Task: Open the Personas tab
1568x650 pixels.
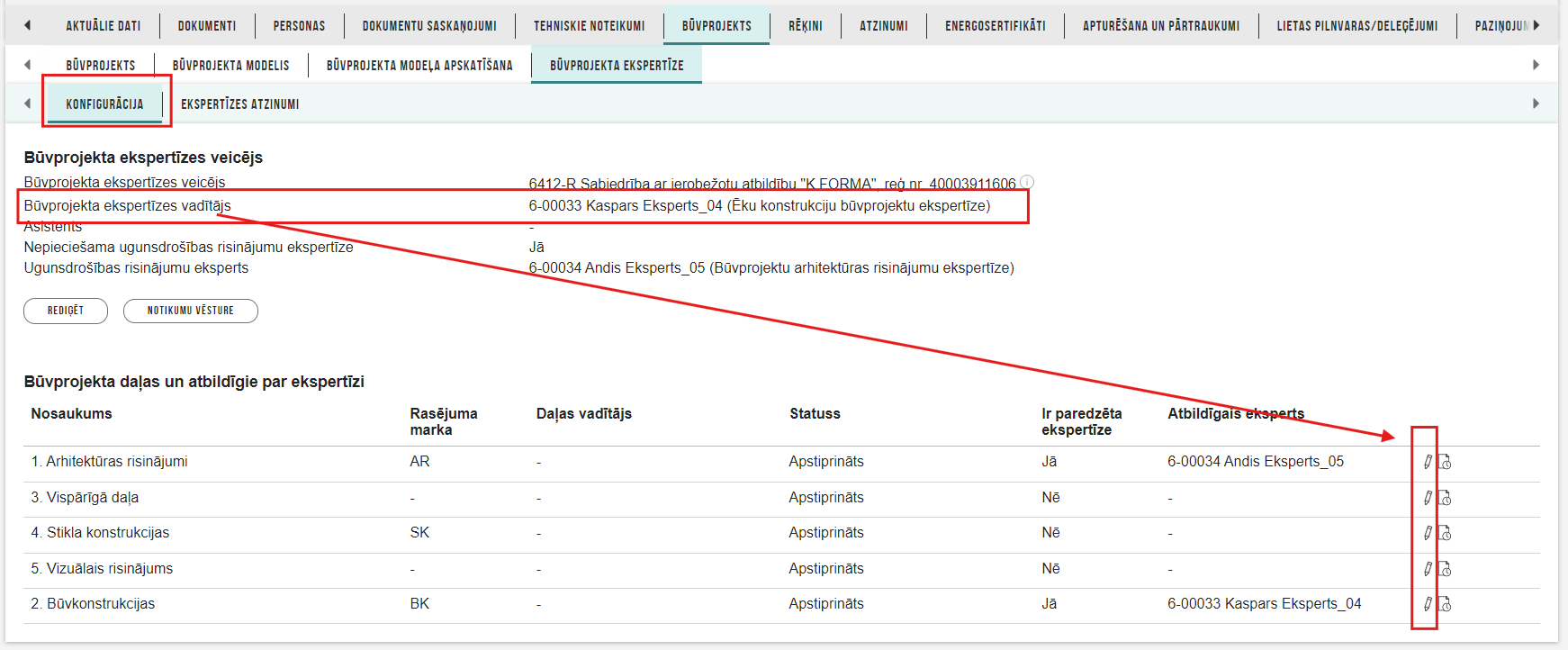Action: [x=300, y=26]
